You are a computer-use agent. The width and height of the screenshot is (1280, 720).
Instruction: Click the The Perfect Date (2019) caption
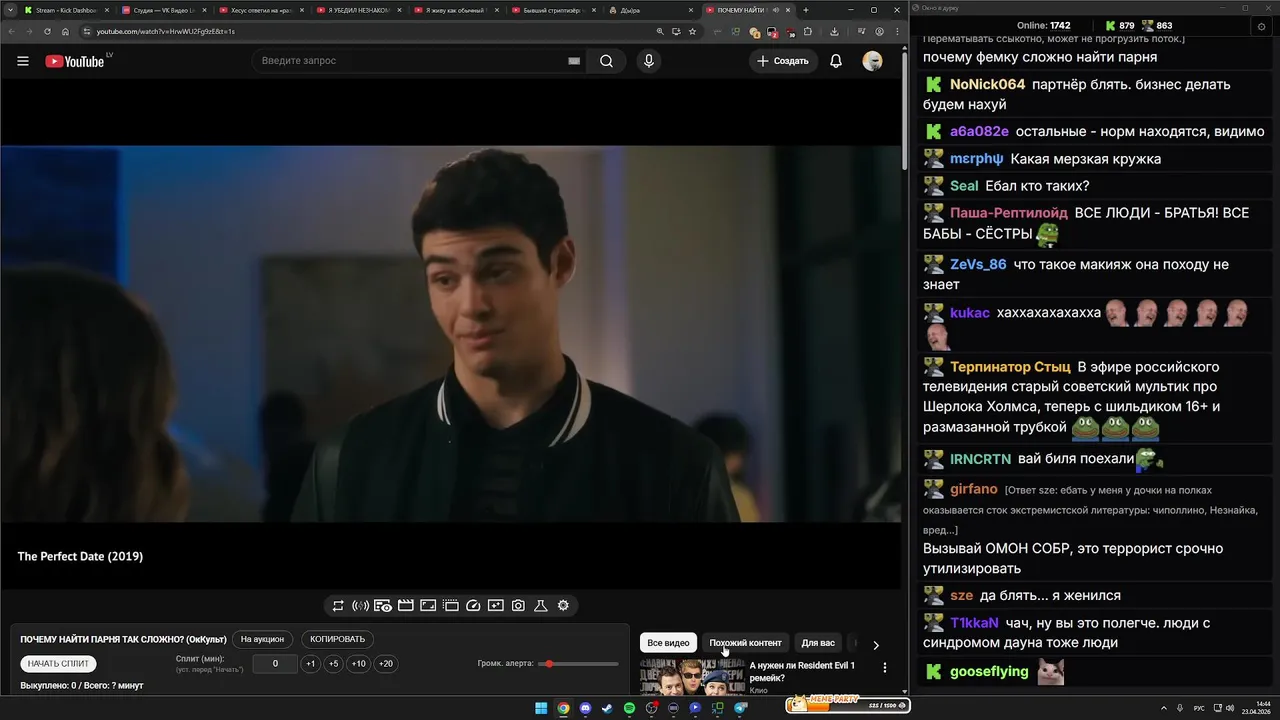(80, 556)
